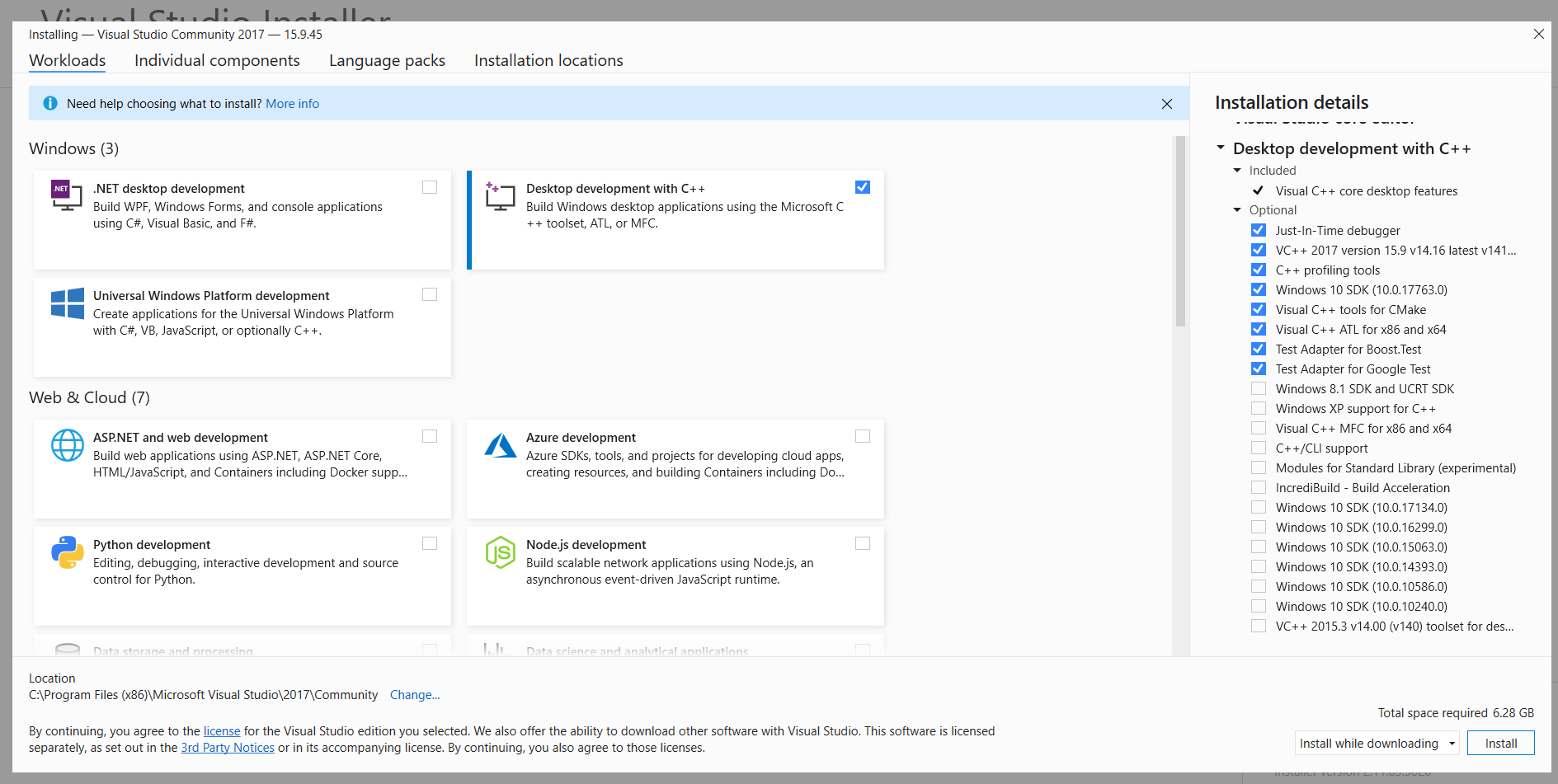Enable Modules for Standard Library (experimental)

[x=1259, y=467]
